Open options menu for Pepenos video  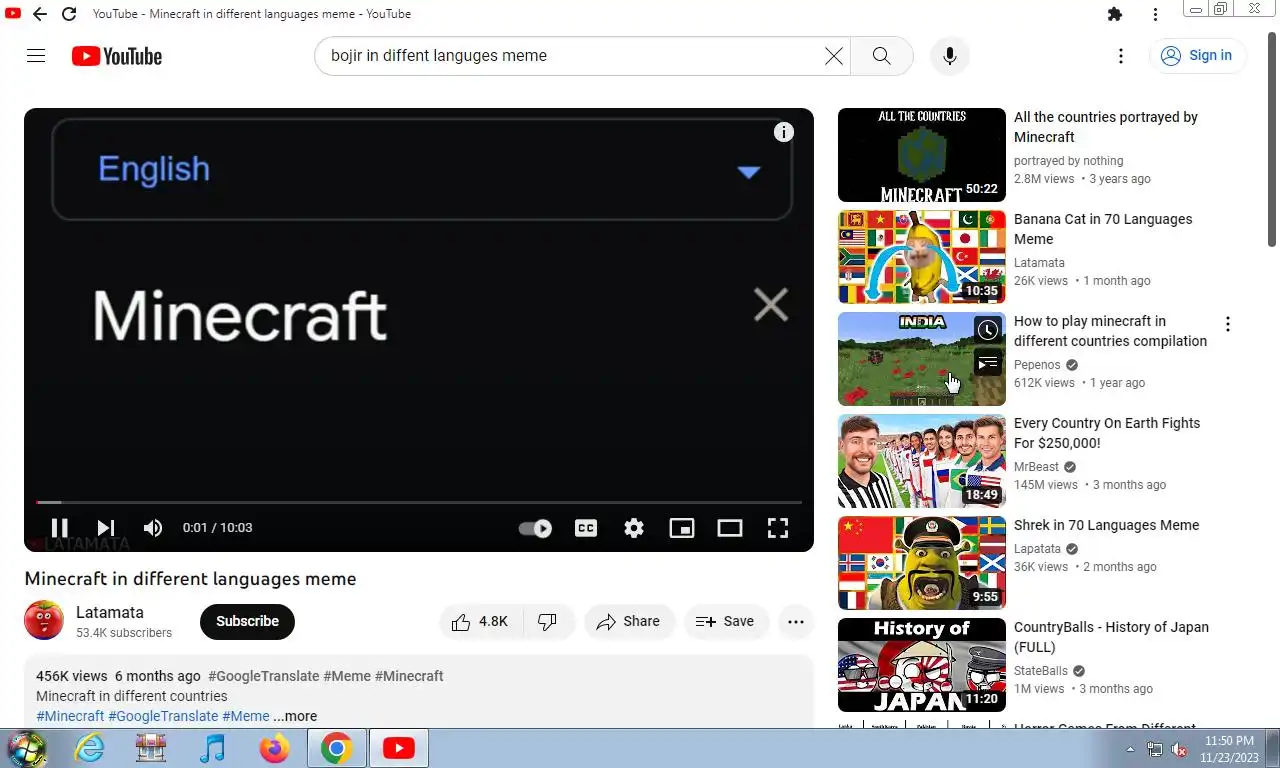1227,324
